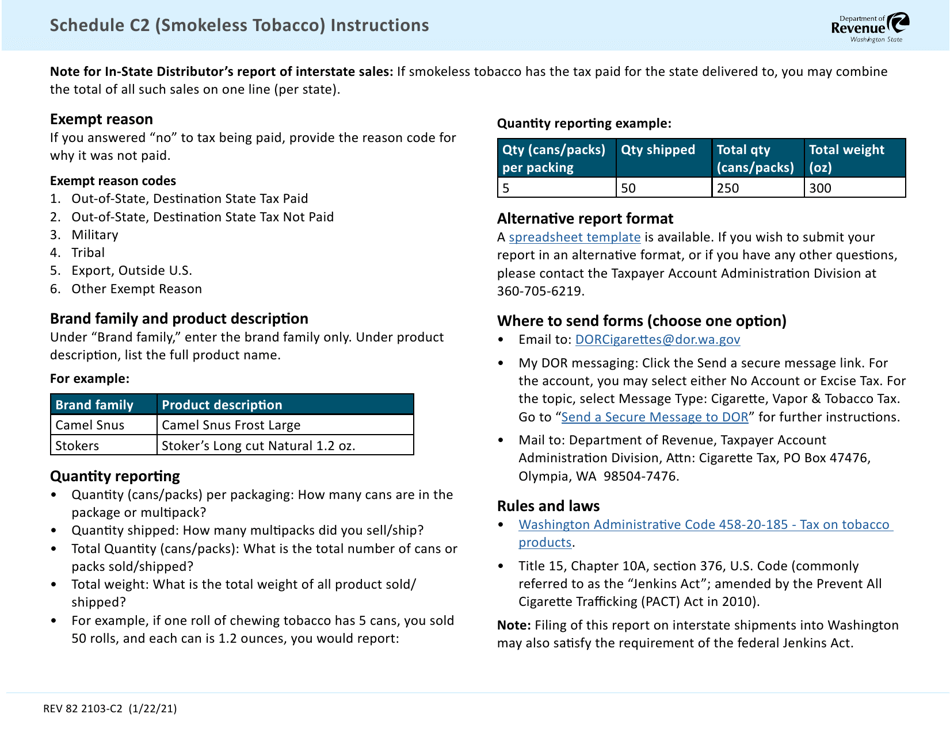The image size is (950, 733).
Task: Click "Note for In-State Distributor's report" bold text
Action: click(x=221, y=71)
